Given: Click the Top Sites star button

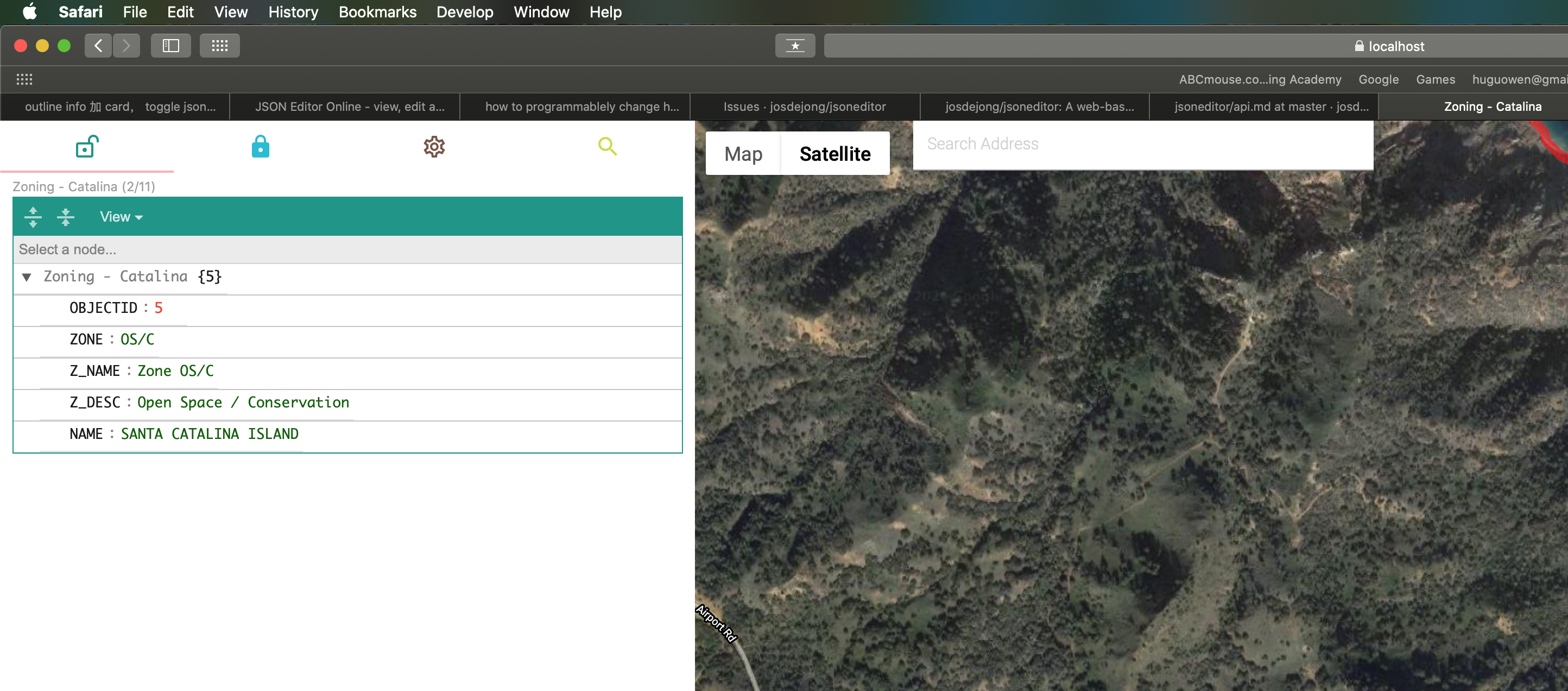Looking at the screenshot, I should point(795,46).
